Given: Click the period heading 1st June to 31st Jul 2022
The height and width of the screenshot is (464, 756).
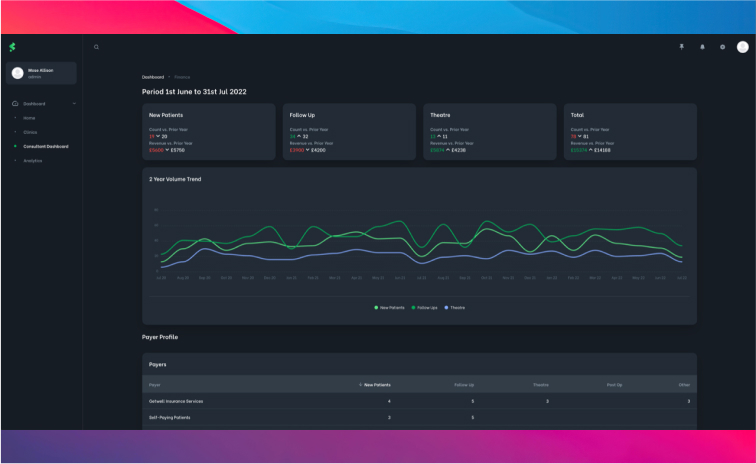Looking at the screenshot, I should (194, 92).
